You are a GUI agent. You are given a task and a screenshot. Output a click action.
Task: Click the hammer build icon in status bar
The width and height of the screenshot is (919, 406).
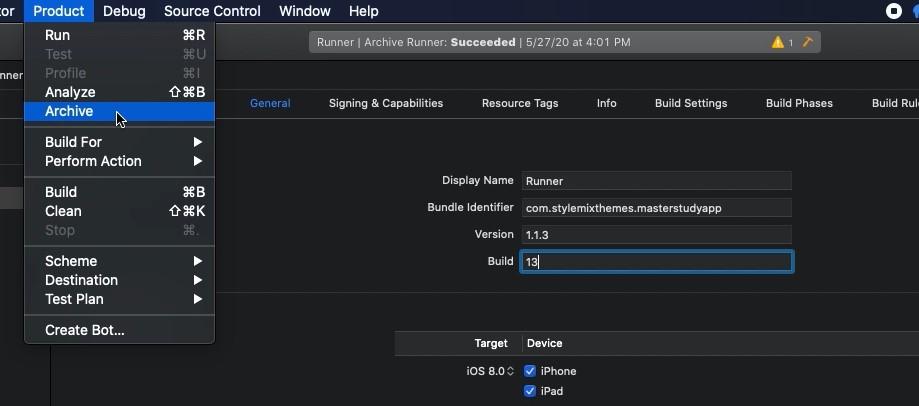tap(808, 42)
